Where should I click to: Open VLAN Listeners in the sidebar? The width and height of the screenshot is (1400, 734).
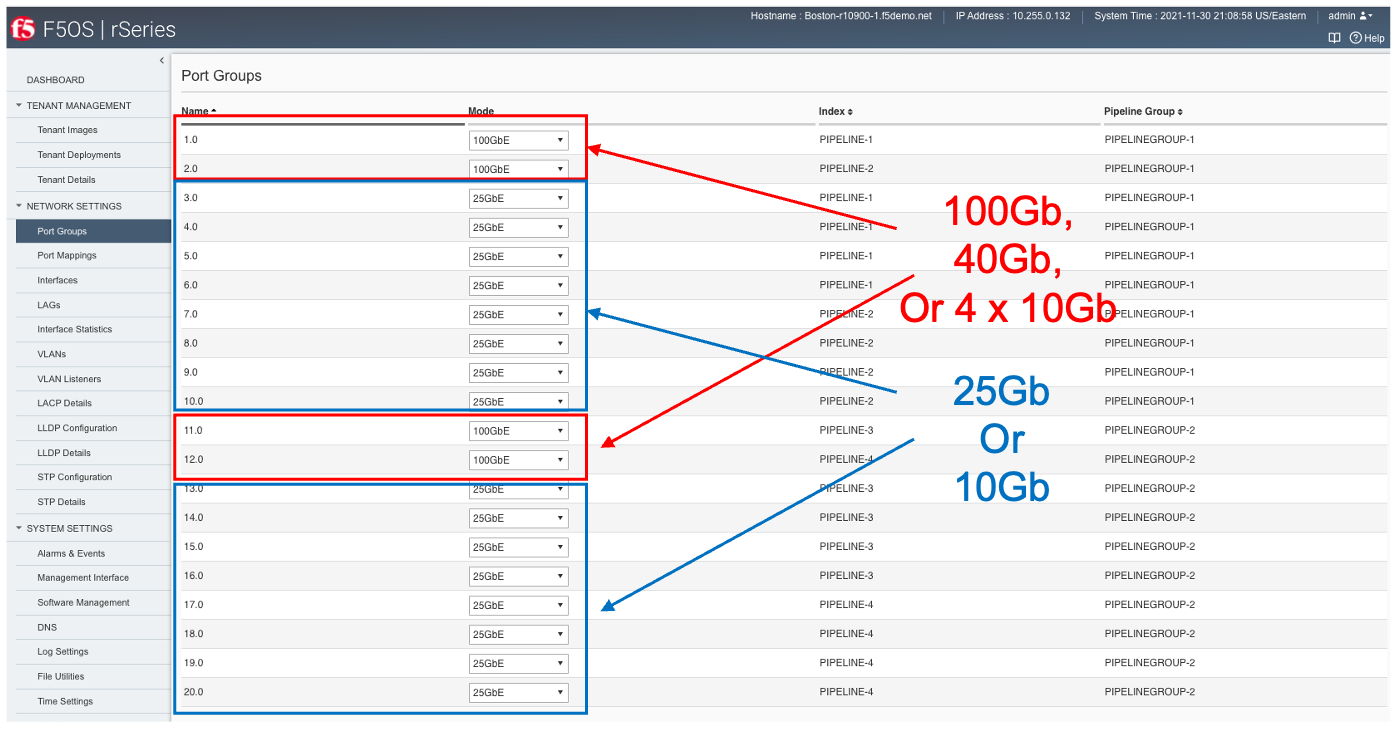click(69, 379)
